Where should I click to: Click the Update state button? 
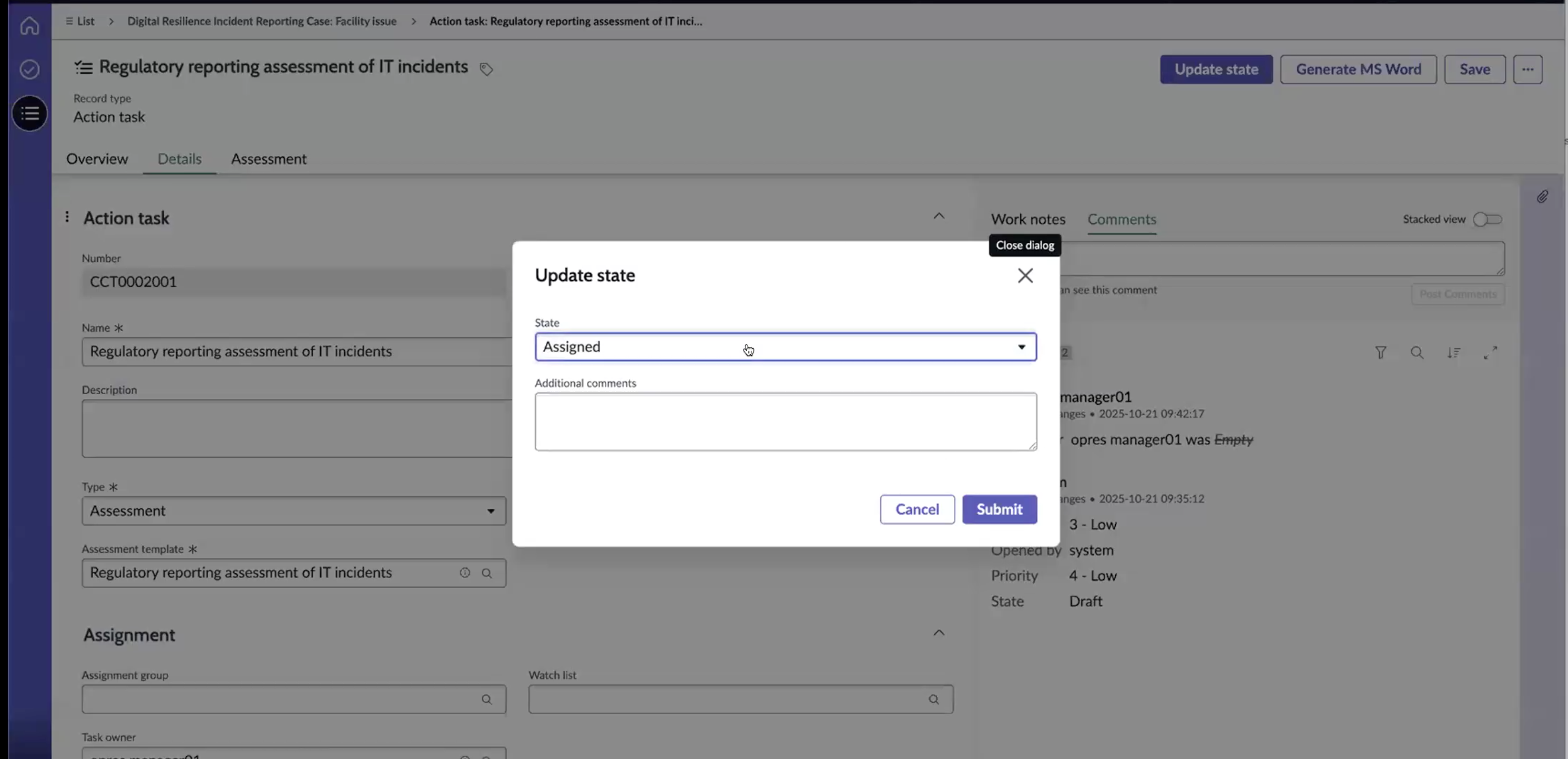pyautogui.click(x=1216, y=69)
